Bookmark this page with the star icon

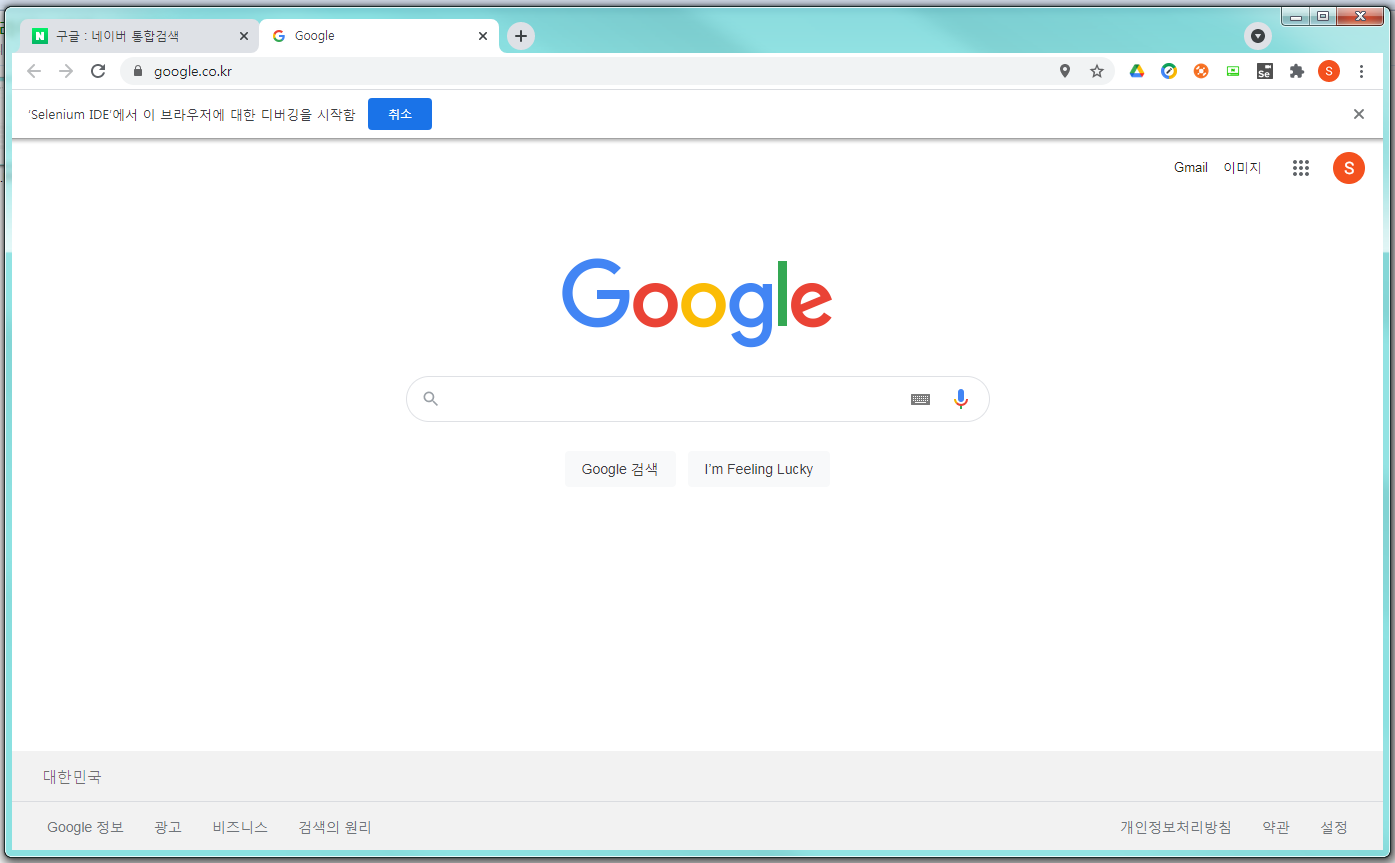pos(1097,71)
